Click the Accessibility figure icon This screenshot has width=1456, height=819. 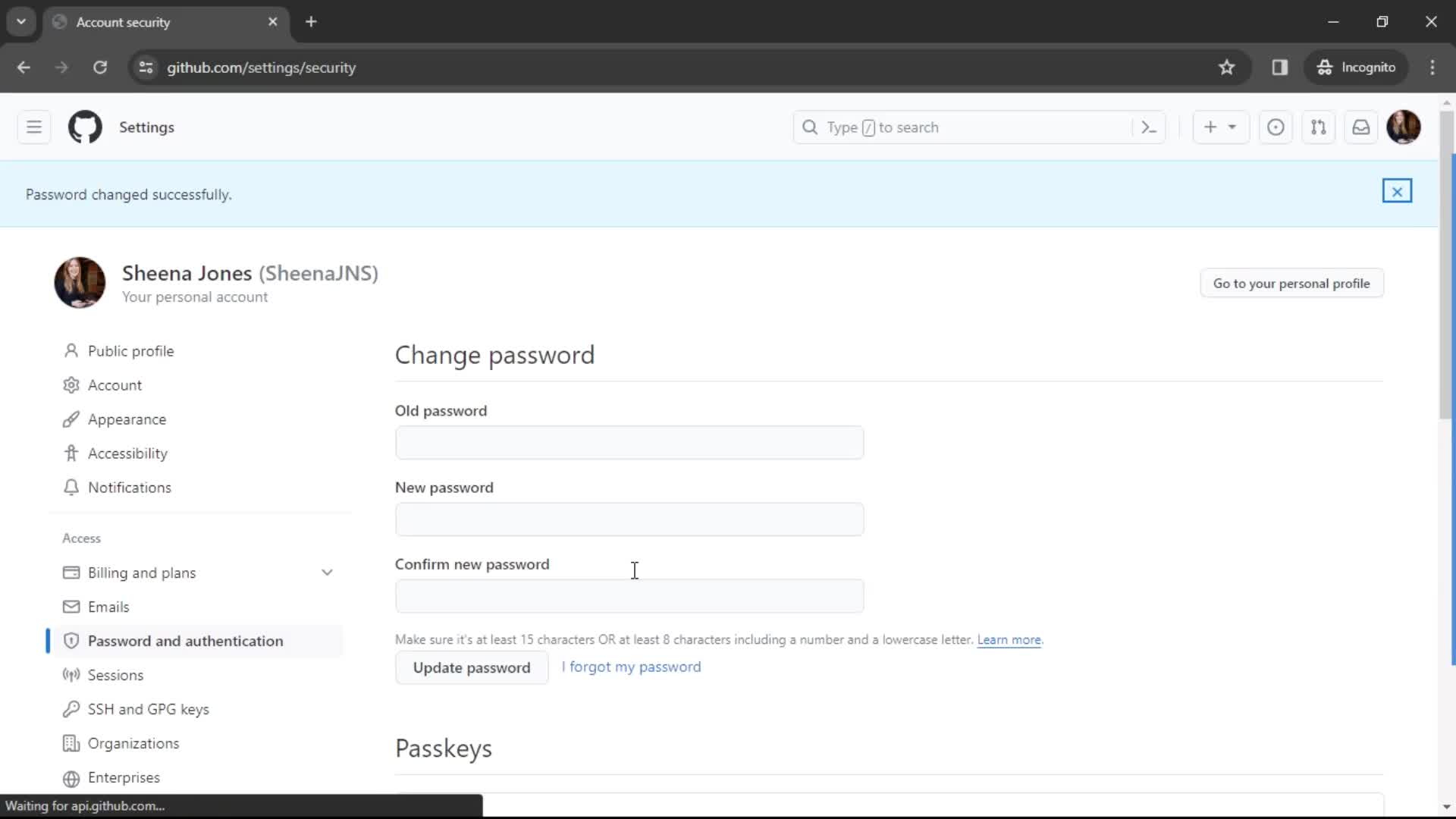[x=71, y=453]
